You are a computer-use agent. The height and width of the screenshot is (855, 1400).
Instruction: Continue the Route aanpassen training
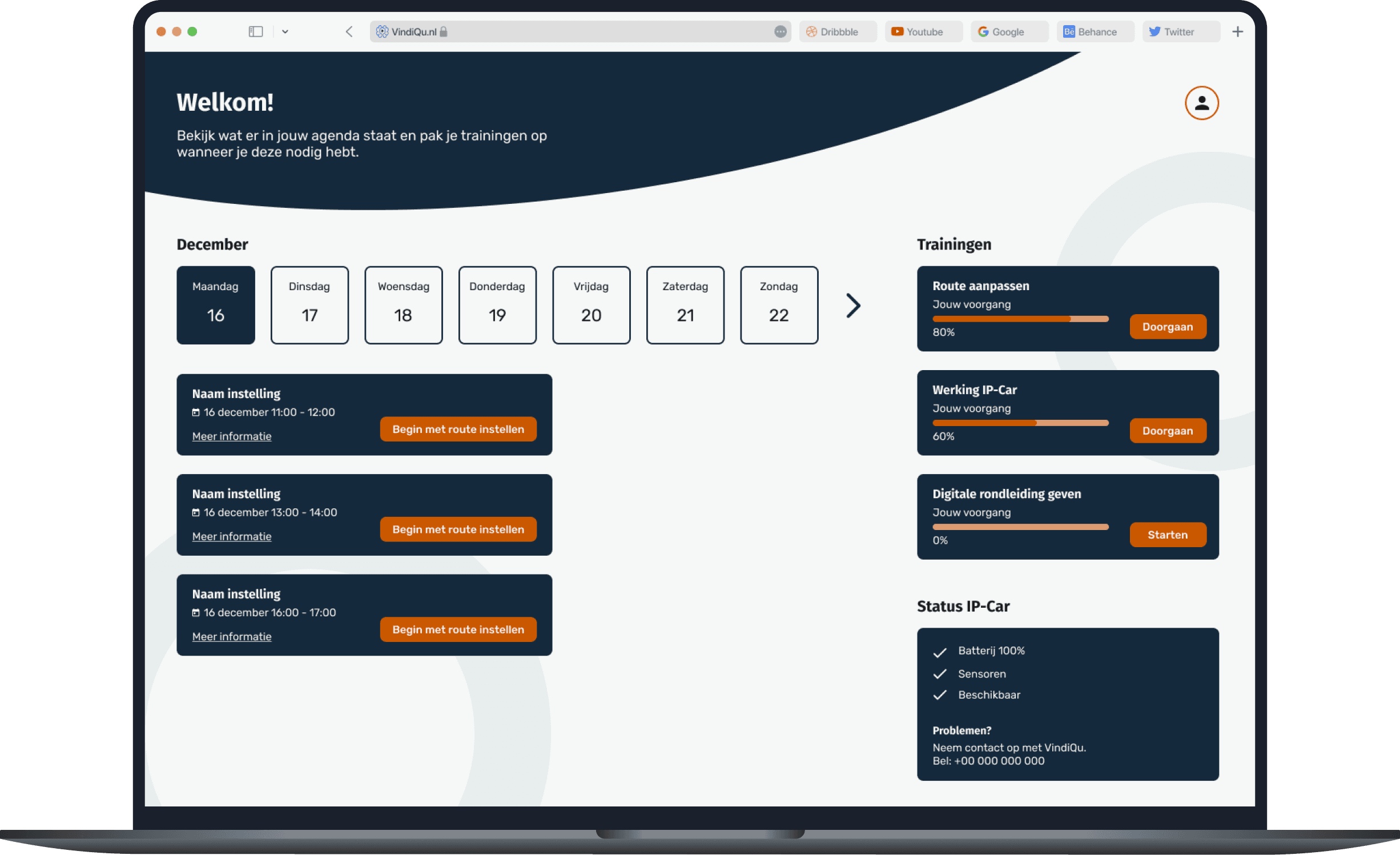(x=1167, y=327)
